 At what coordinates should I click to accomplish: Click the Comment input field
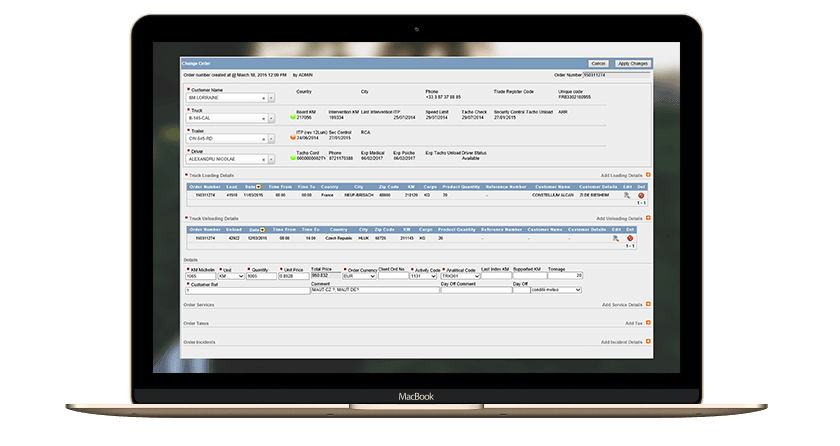click(373, 291)
